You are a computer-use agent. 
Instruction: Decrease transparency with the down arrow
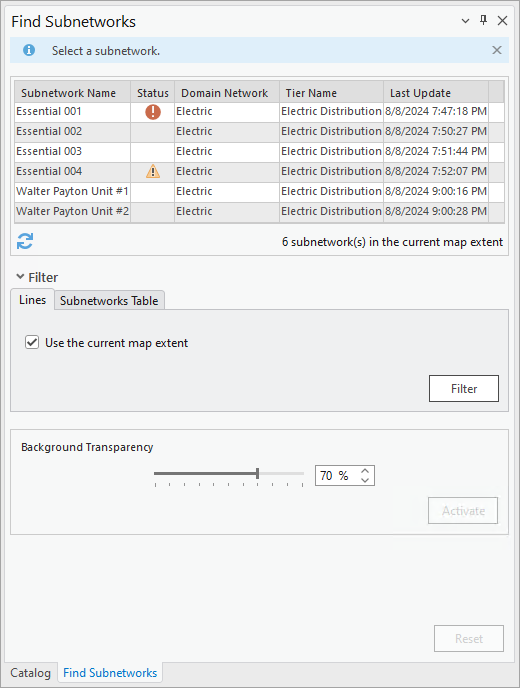(365, 480)
